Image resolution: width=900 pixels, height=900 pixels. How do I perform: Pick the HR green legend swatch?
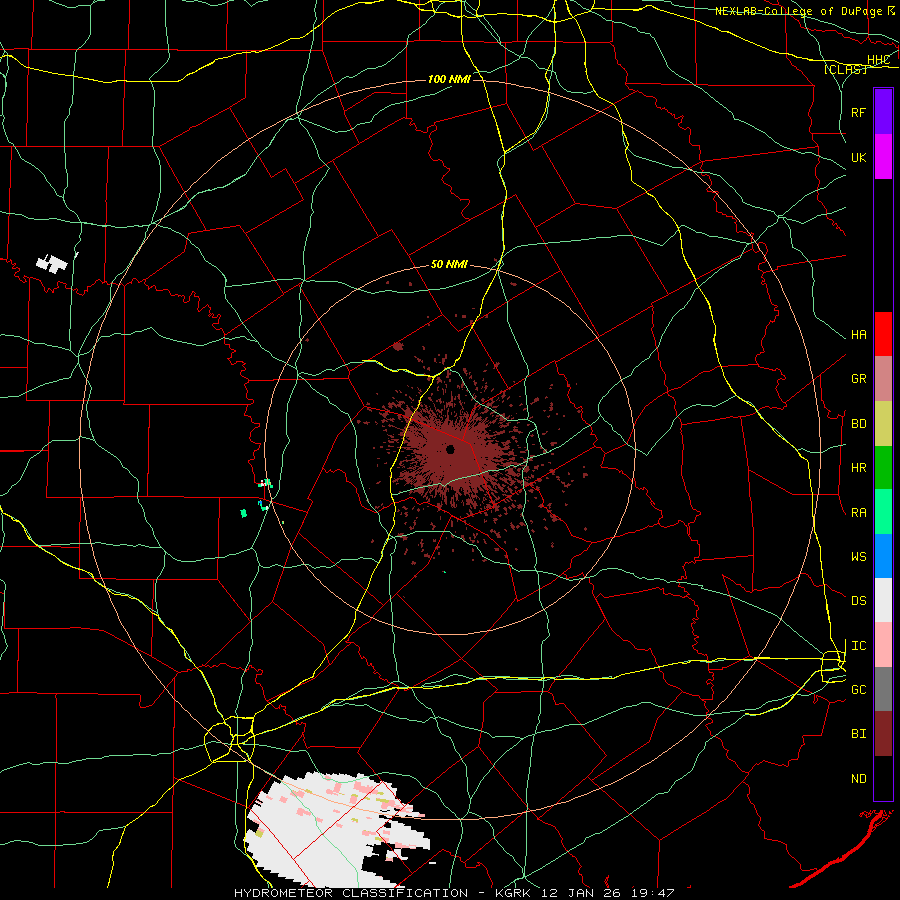(883, 467)
